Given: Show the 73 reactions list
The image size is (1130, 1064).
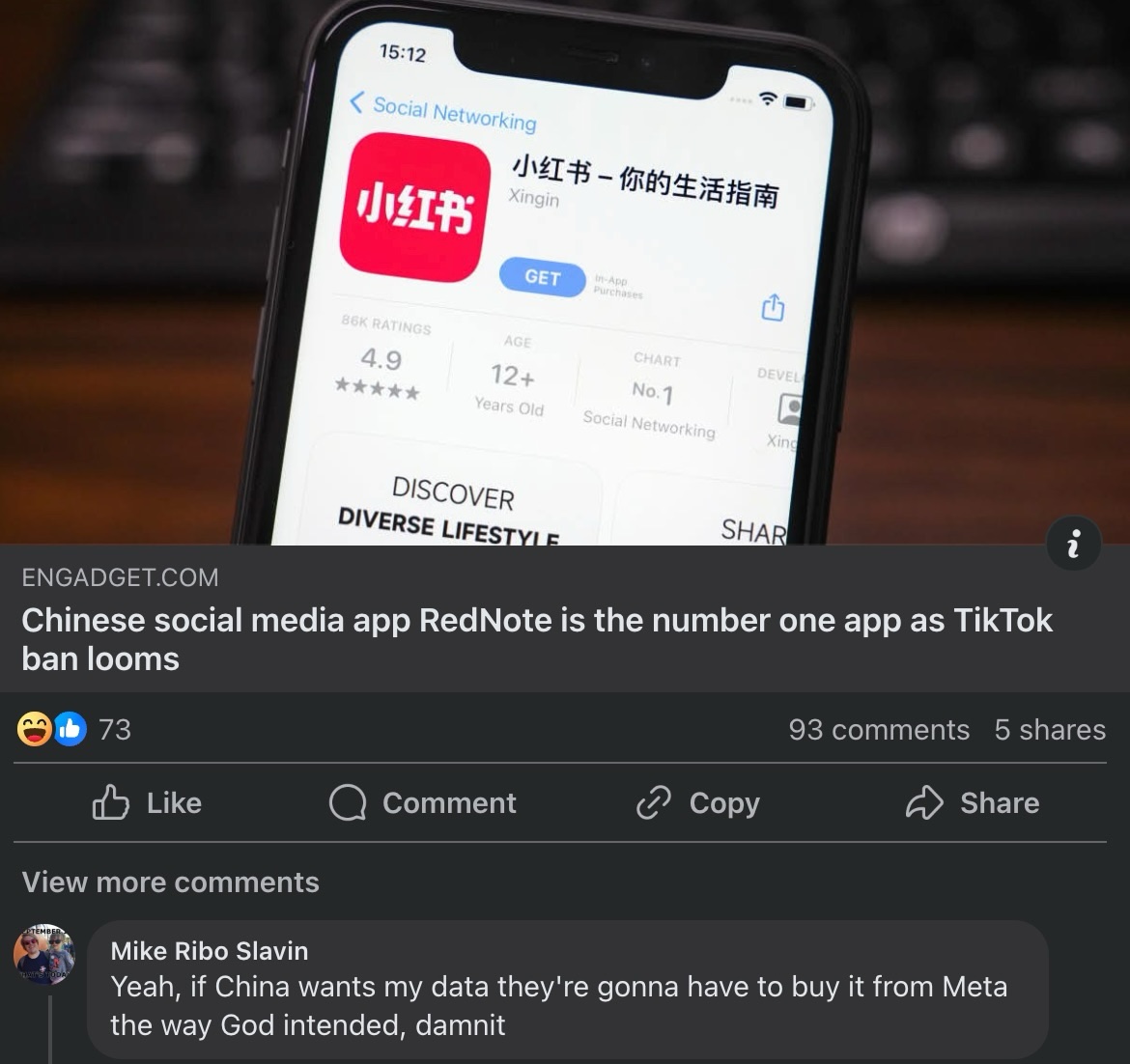Looking at the screenshot, I should (x=115, y=730).
